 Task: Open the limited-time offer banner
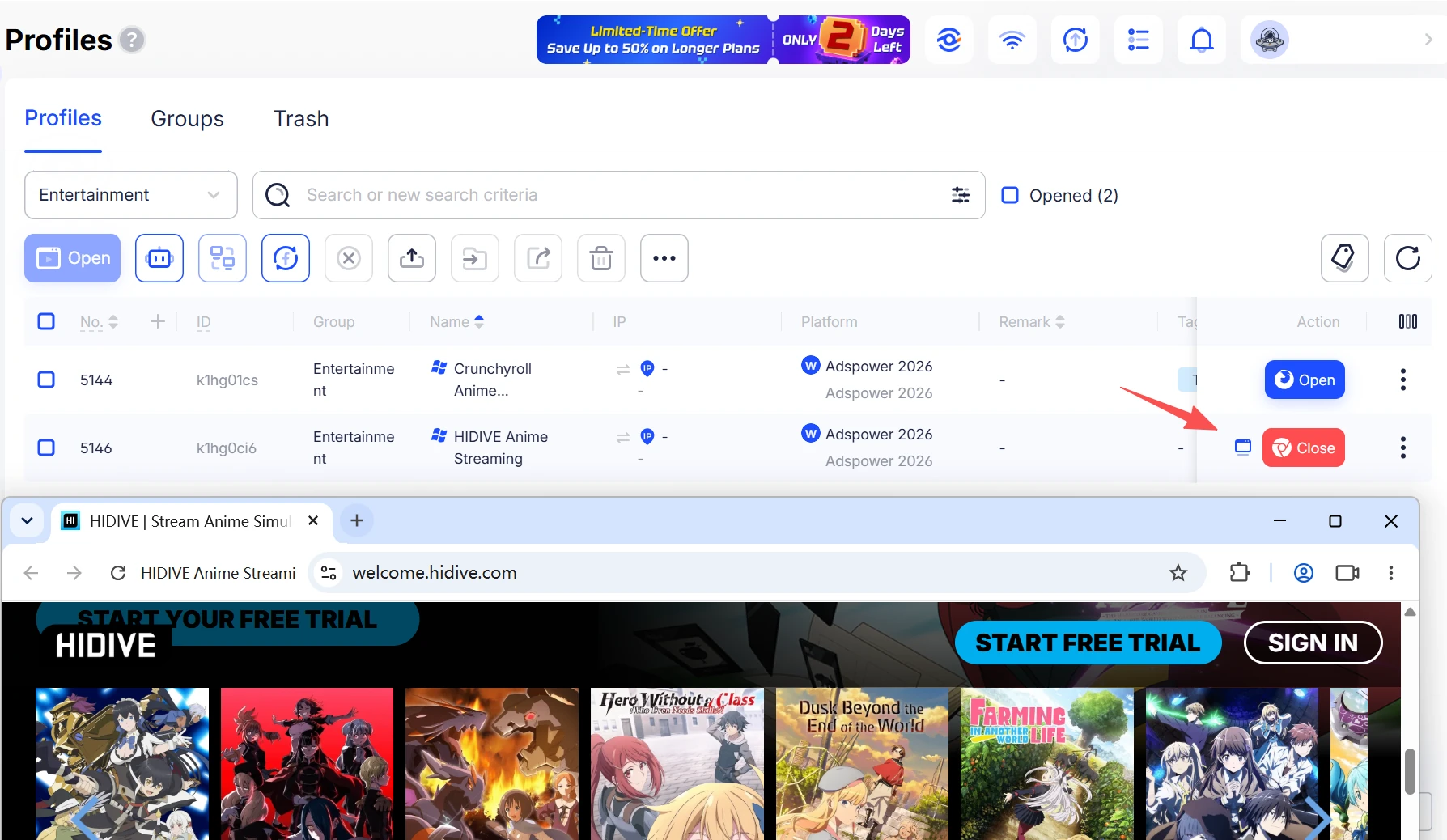pos(723,40)
